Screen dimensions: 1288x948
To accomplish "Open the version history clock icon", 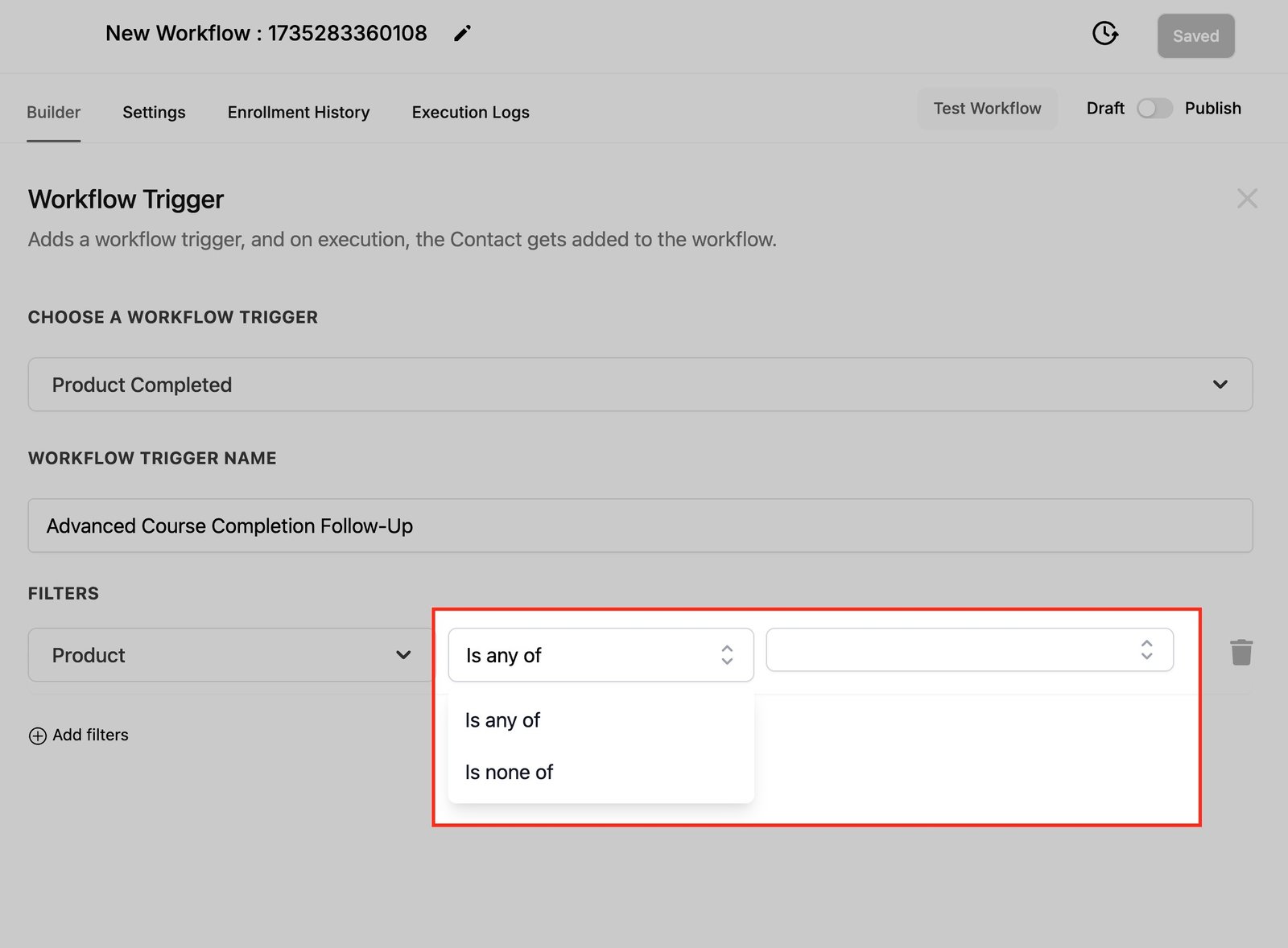I will tap(1104, 34).
